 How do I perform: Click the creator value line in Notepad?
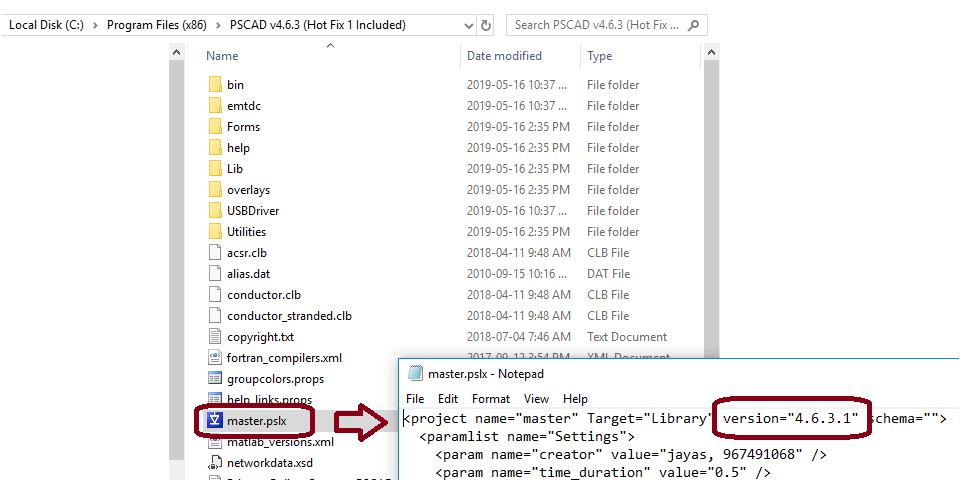click(x=631, y=455)
